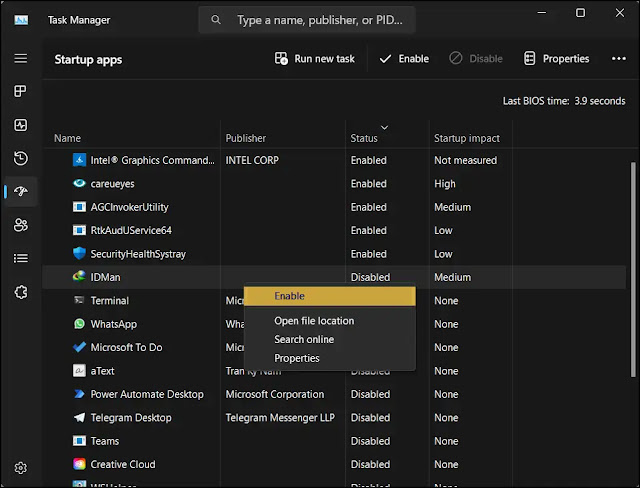The height and width of the screenshot is (488, 640).
Task: Click Not measured startup impact value
Action: point(465,160)
